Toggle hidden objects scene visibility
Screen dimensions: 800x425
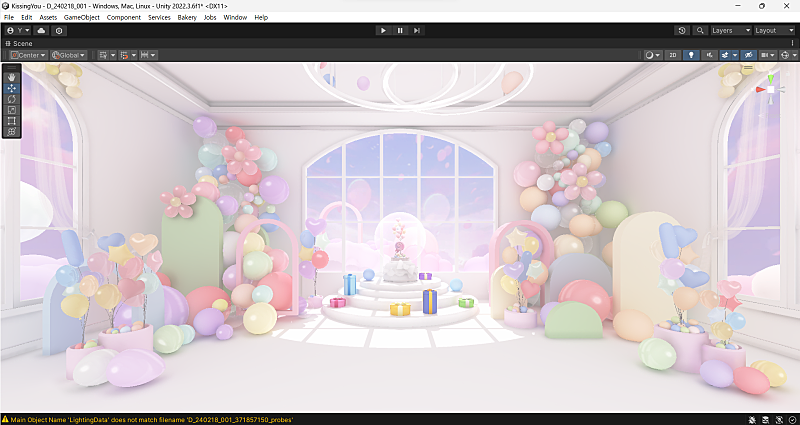pyautogui.click(x=747, y=55)
